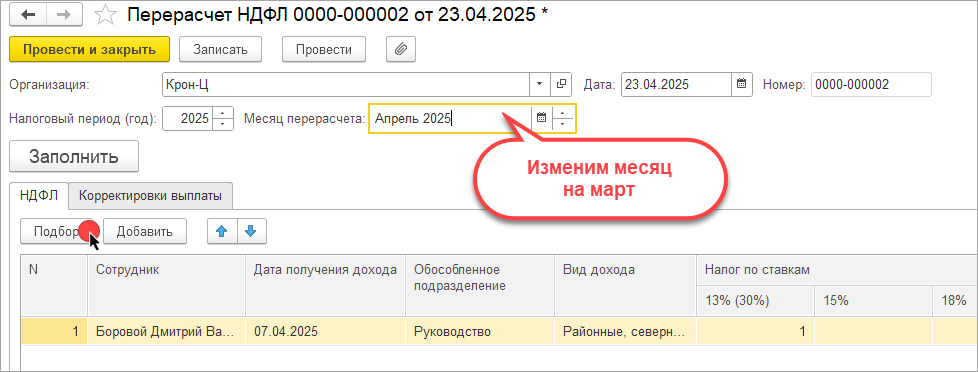
Task: Open the calendar for Месяц перерасчета
Action: tap(541, 118)
